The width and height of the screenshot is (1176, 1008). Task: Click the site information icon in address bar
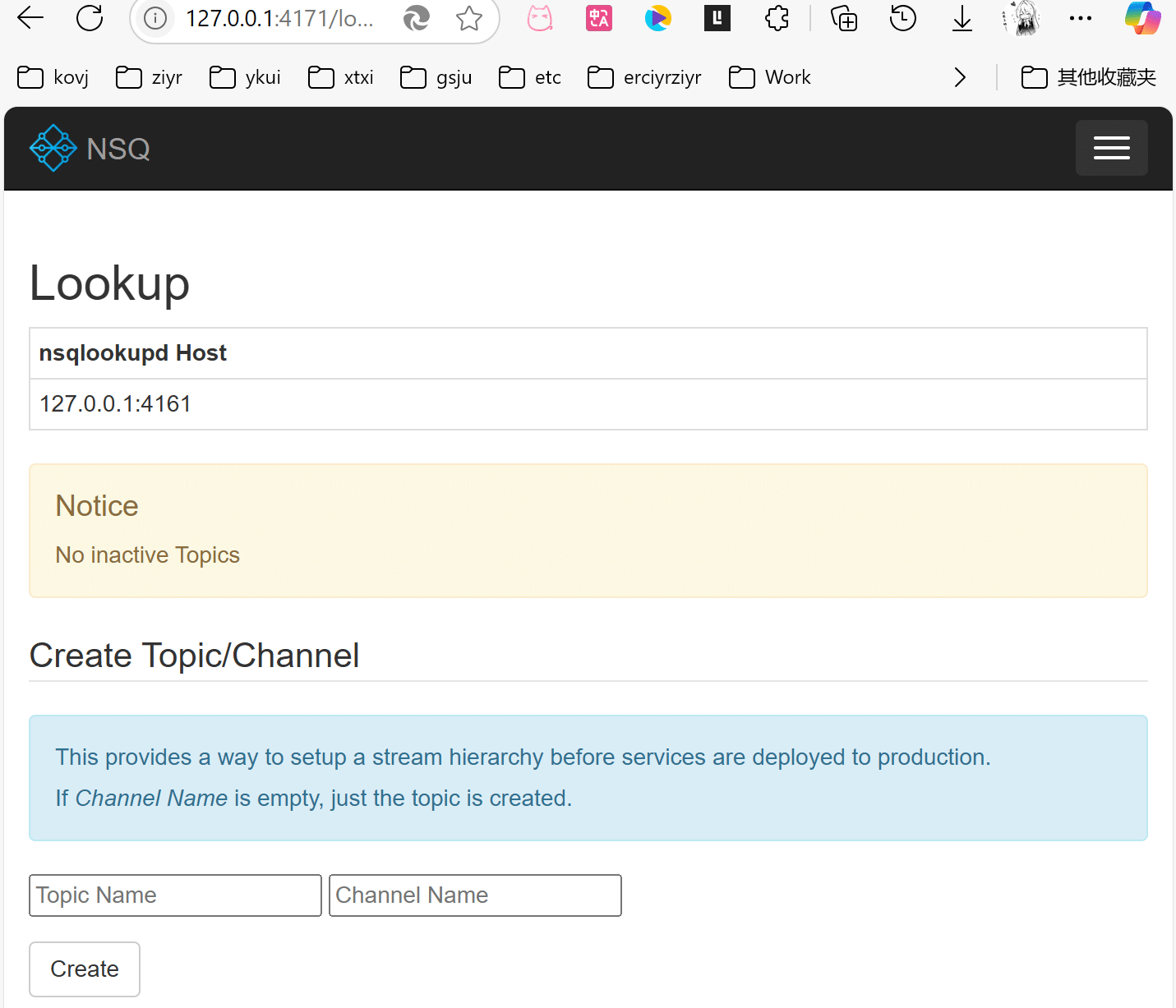(155, 18)
